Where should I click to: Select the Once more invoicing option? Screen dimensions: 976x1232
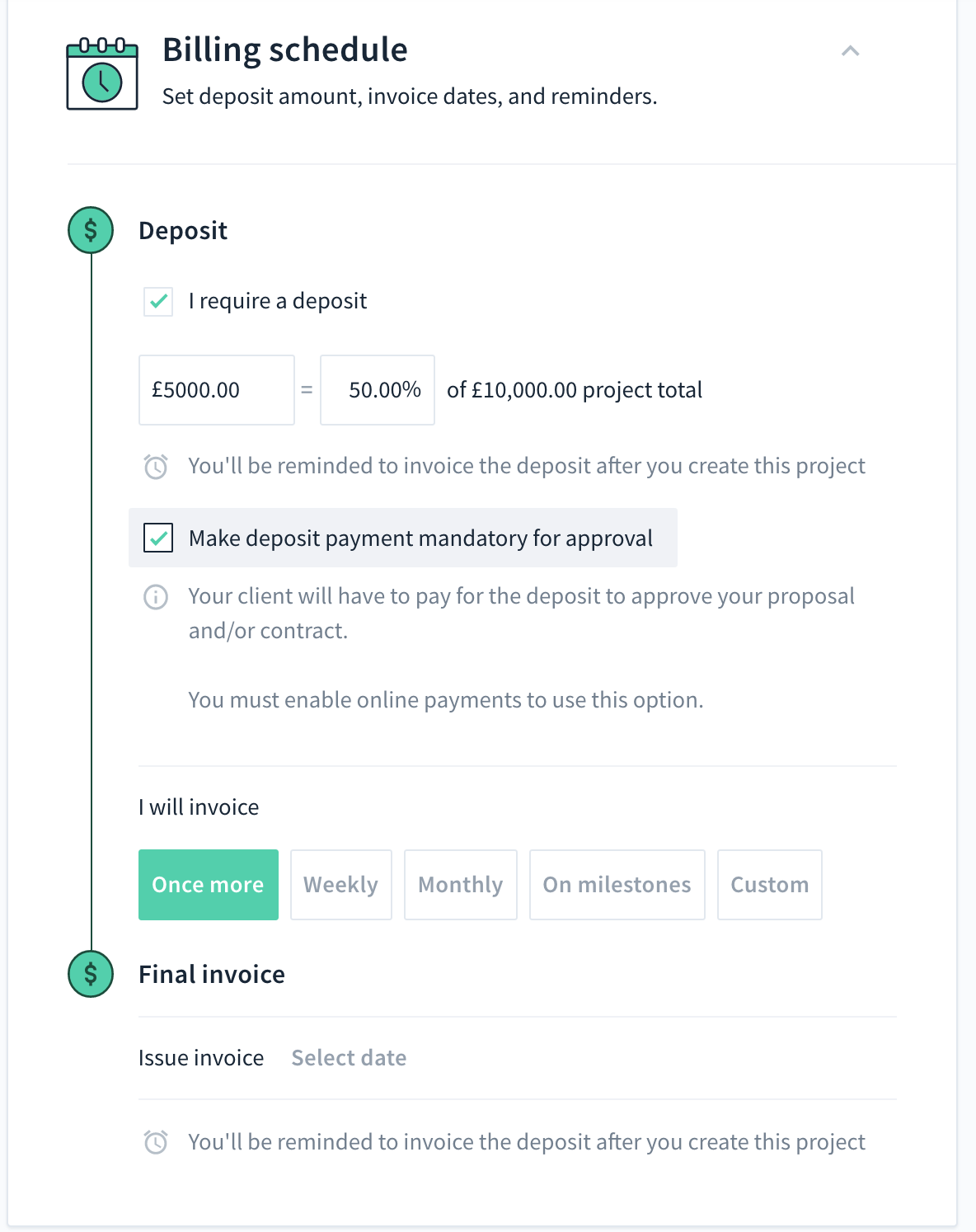pyautogui.click(x=209, y=885)
